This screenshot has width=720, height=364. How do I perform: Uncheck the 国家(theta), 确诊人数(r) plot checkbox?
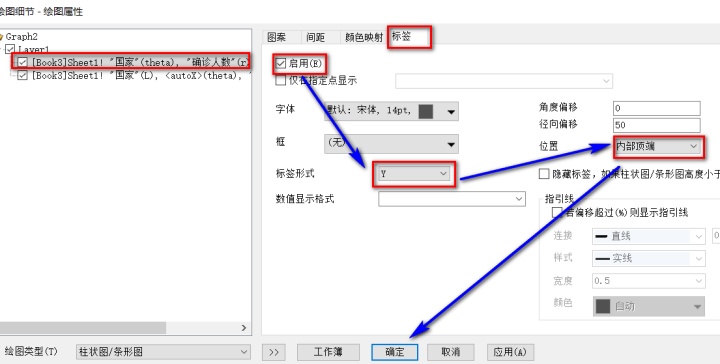coord(22,62)
